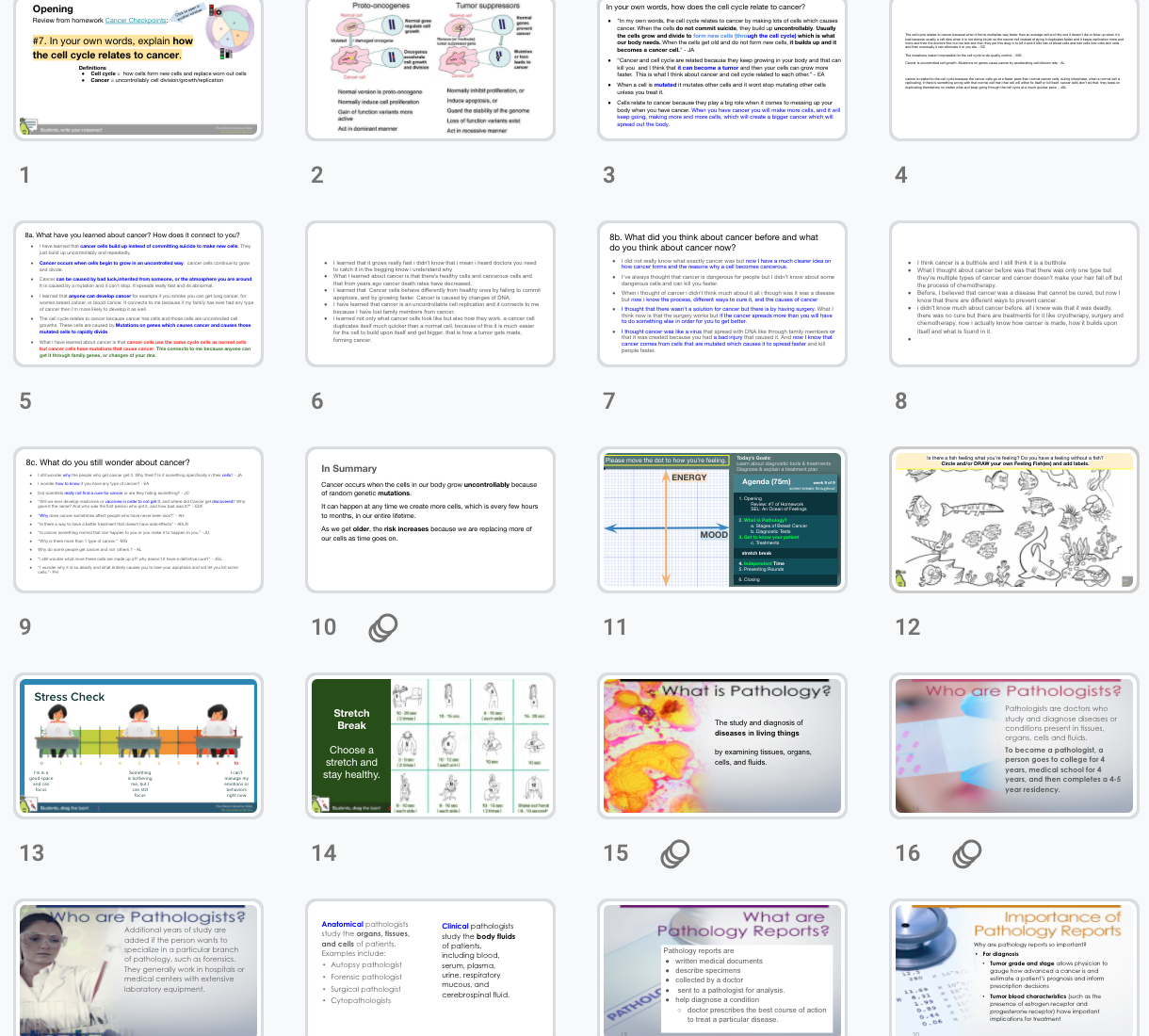Select the Stress Check slide thumbnail
This screenshot has height=1036, width=1149.
click(138, 746)
